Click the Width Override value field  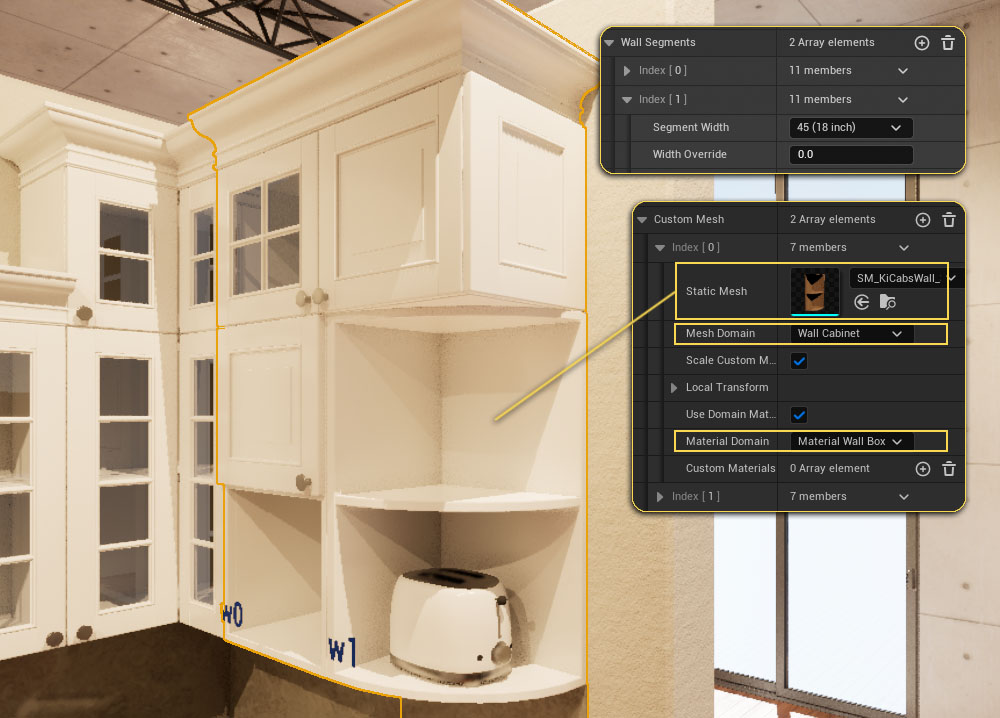(850, 155)
